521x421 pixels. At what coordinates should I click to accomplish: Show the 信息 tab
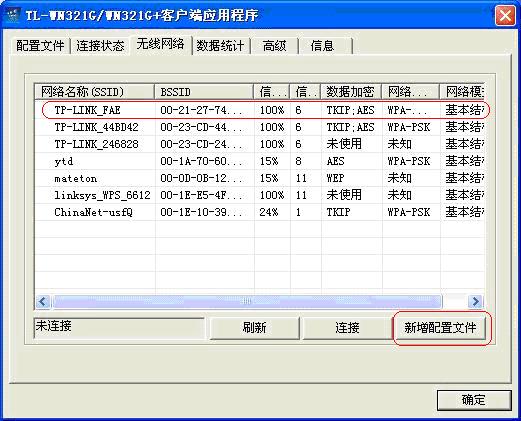pos(322,46)
